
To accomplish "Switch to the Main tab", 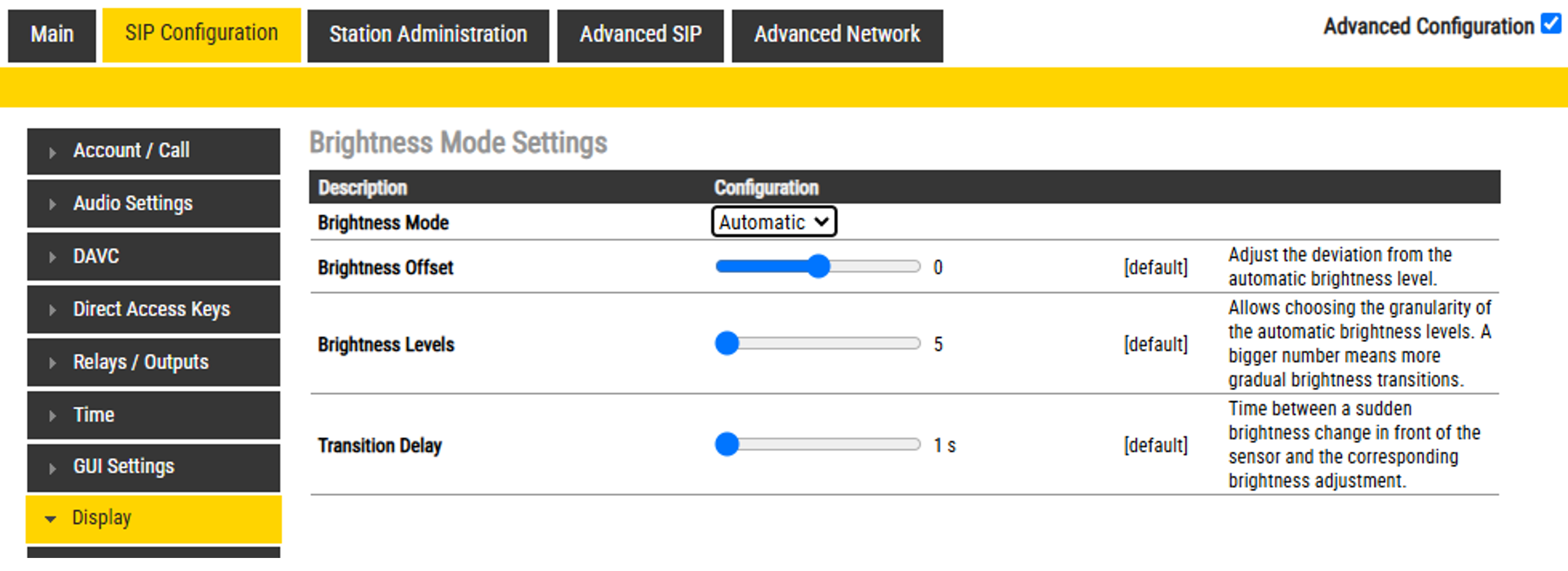I will (x=52, y=35).
